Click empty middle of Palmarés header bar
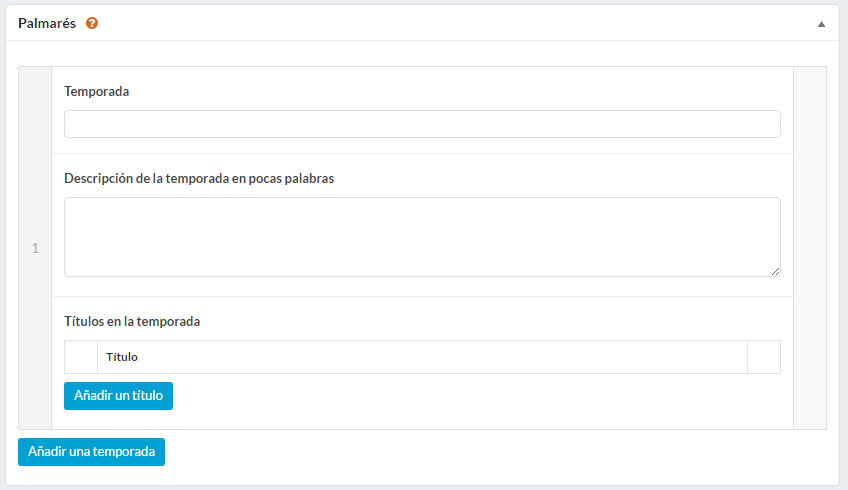The image size is (848, 490). point(454,23)
